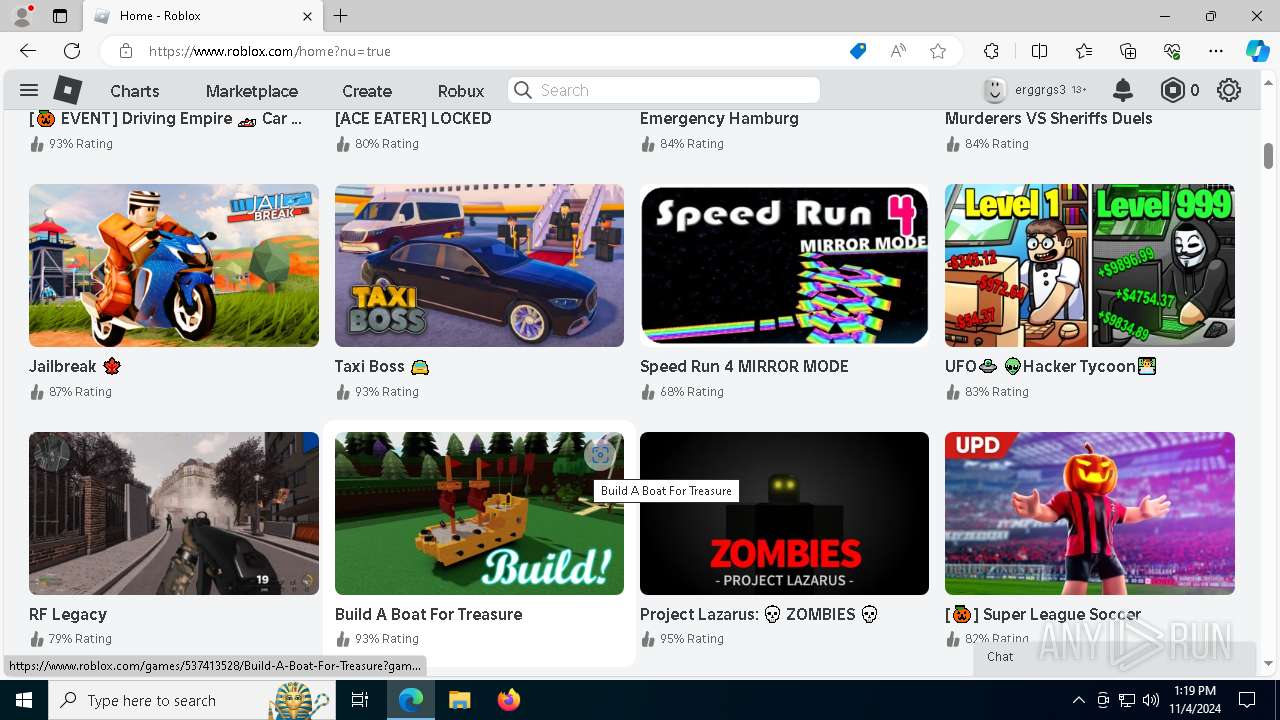
Task: Select the Home - Roblox tab
Action: 202,16
